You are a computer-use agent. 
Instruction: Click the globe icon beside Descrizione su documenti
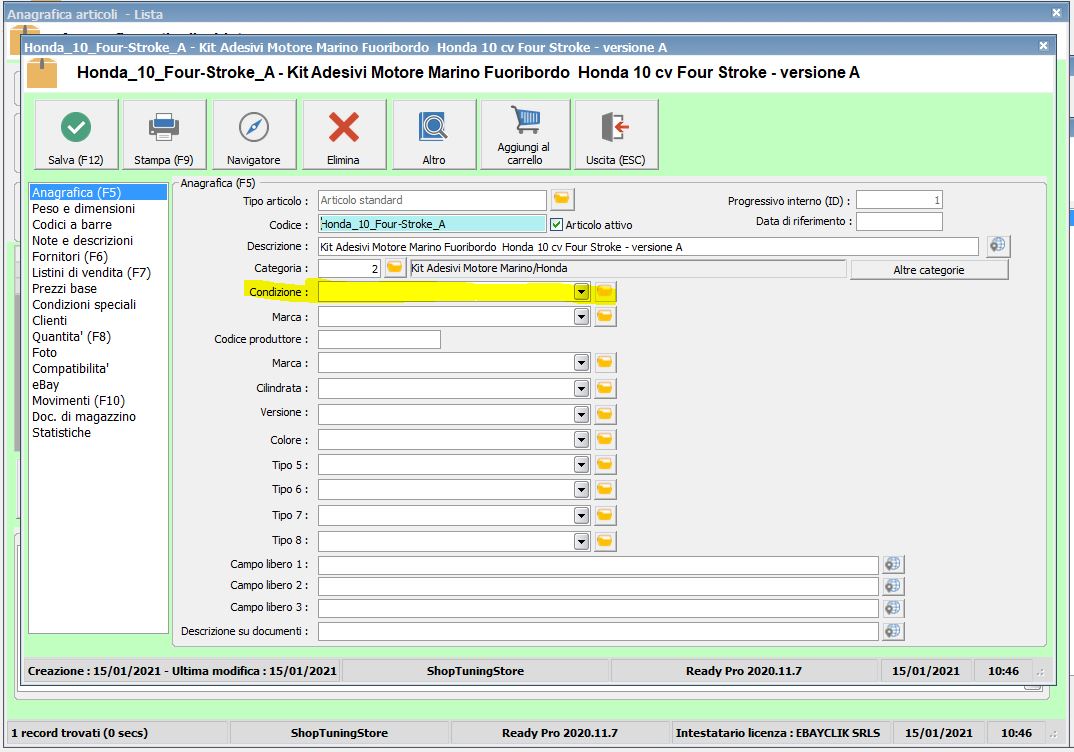pos(892,631)
